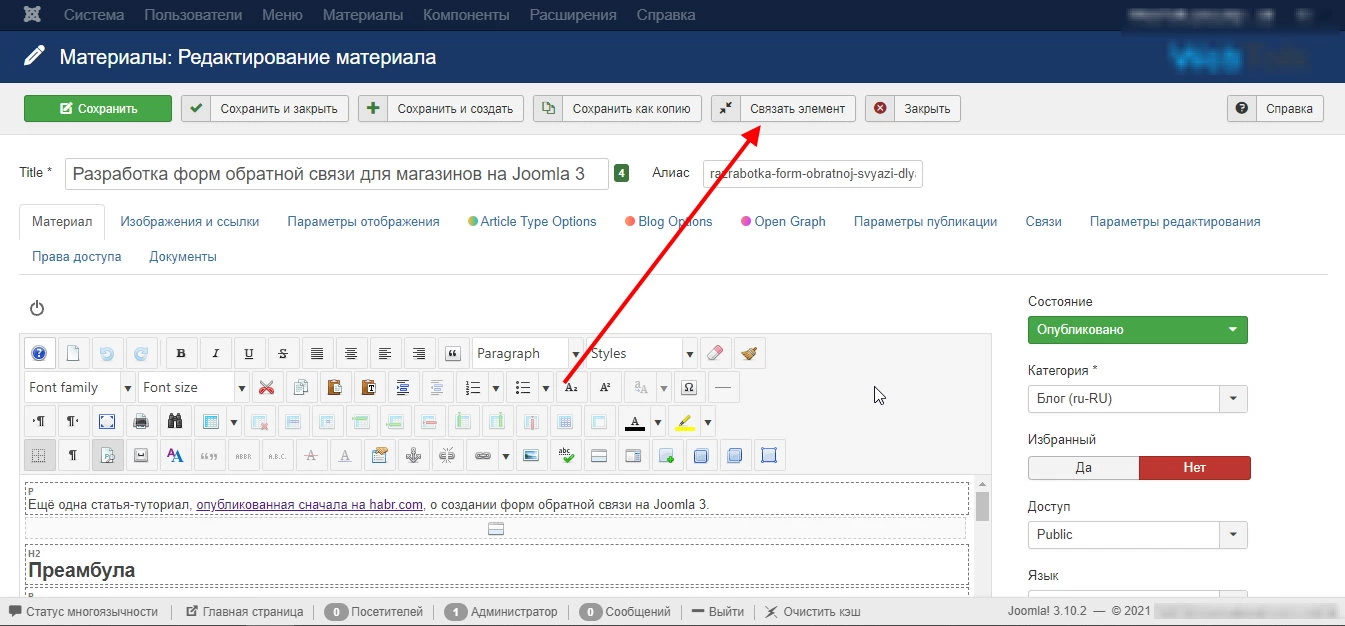Toggle bold formatting
This screenshot has height=626, width=1345.
[181, 353]
